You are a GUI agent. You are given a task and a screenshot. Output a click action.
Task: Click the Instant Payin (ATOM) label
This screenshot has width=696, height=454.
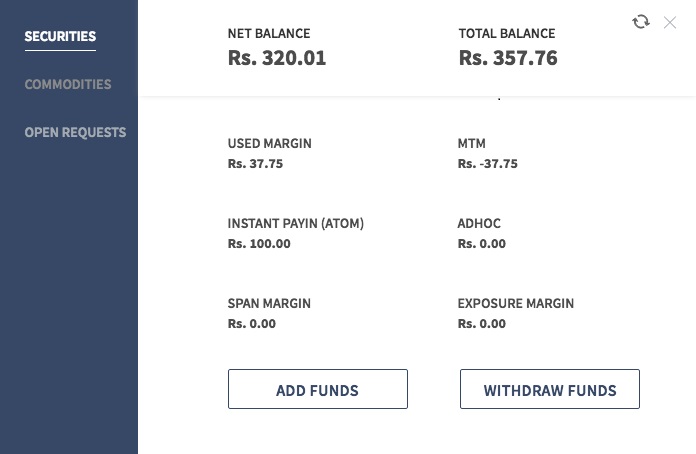coord(295,224)
